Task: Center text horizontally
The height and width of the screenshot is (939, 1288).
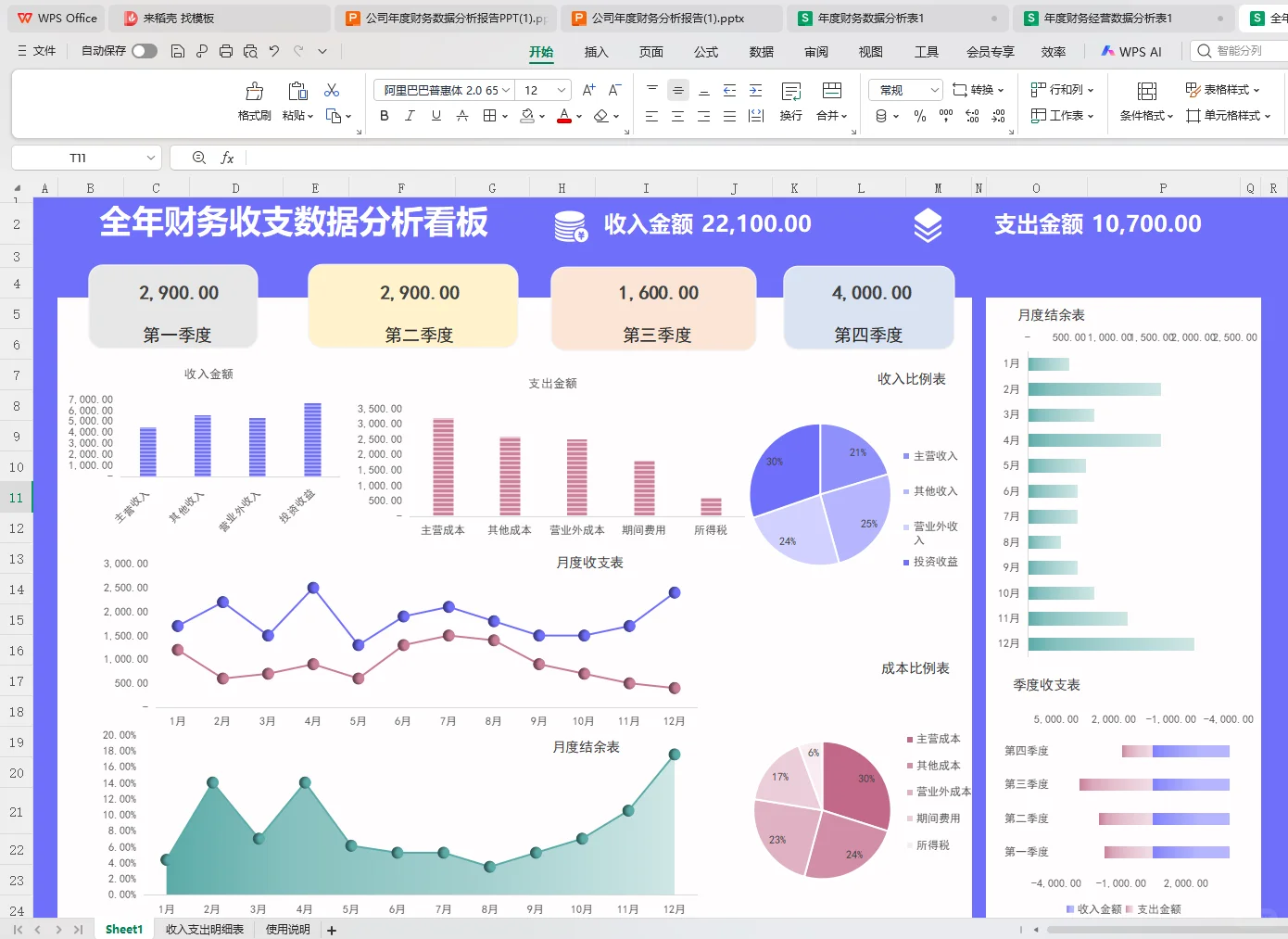Action: (x=678, y=116)
